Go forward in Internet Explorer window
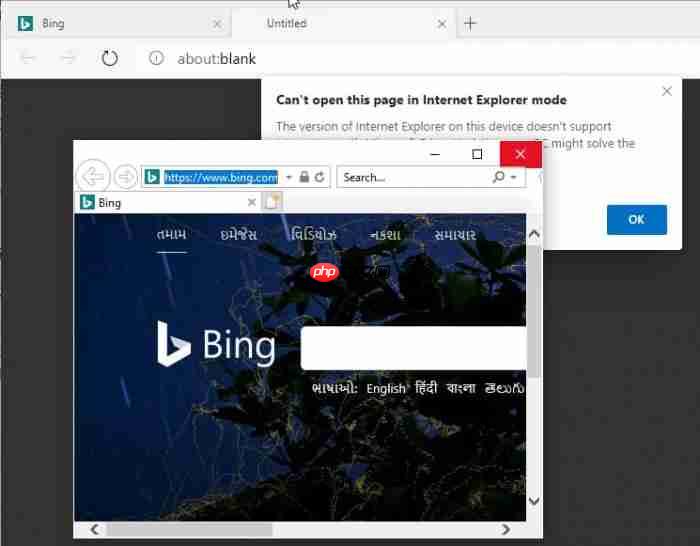Viewport: 700px width, 546px height. pos(125,177)
